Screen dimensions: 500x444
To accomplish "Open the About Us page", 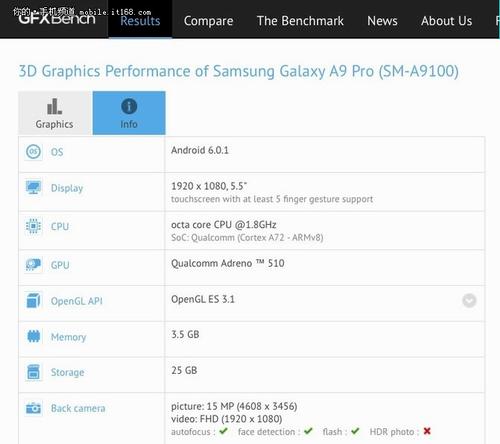I will pos(446,21).
